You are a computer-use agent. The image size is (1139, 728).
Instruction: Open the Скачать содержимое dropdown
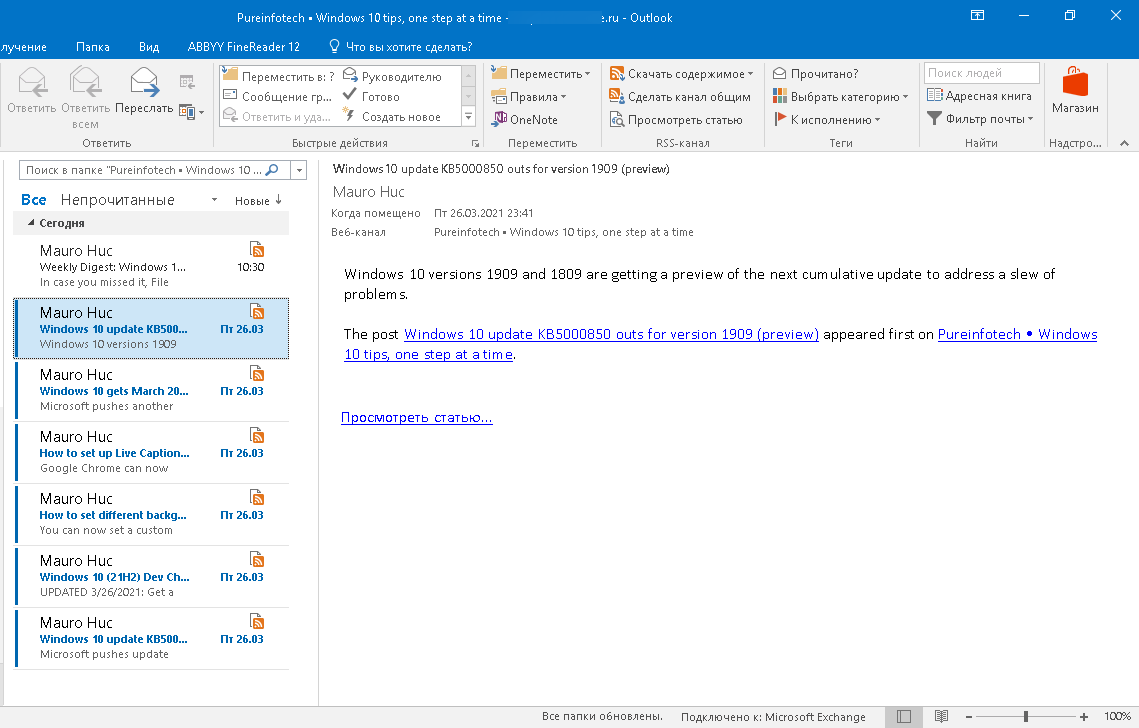tap(681, 73)
